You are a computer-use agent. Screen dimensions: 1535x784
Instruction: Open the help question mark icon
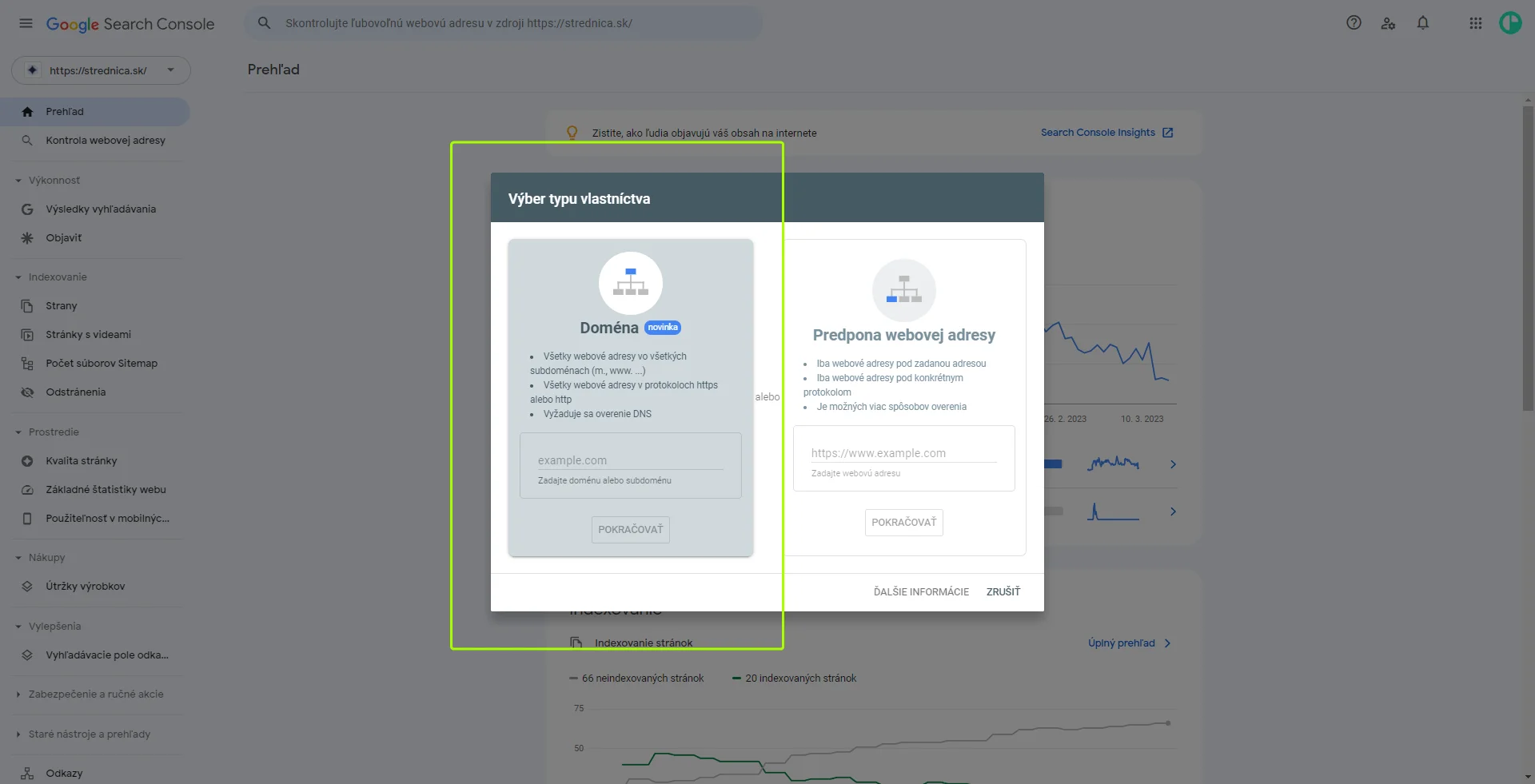coord(1354,23)
